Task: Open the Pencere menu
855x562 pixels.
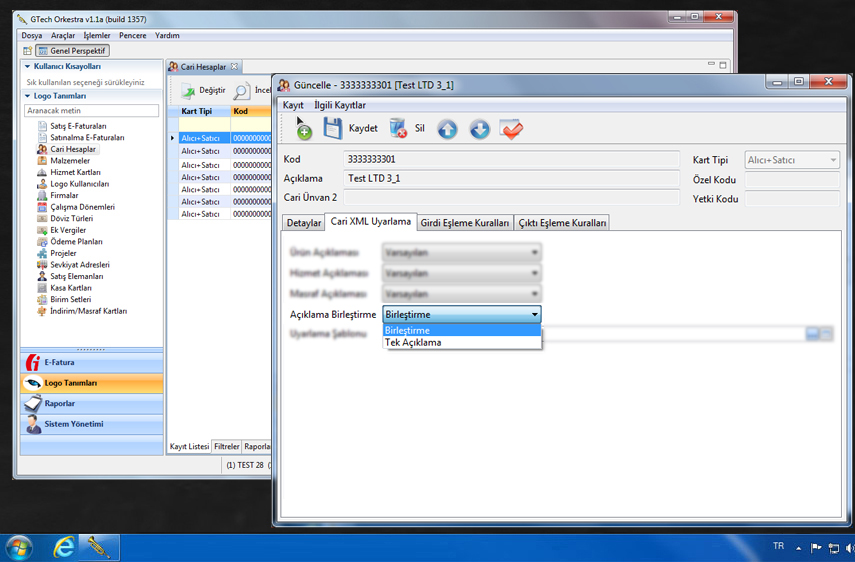Action: tap(133, 35)
